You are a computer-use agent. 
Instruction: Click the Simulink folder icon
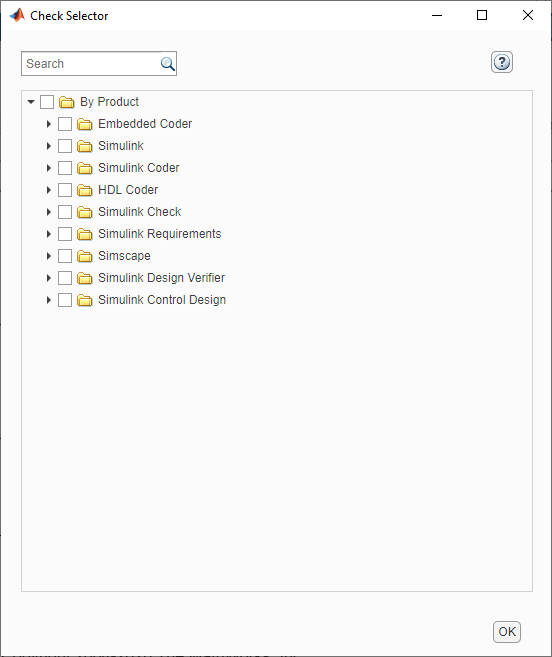[85, 146]
